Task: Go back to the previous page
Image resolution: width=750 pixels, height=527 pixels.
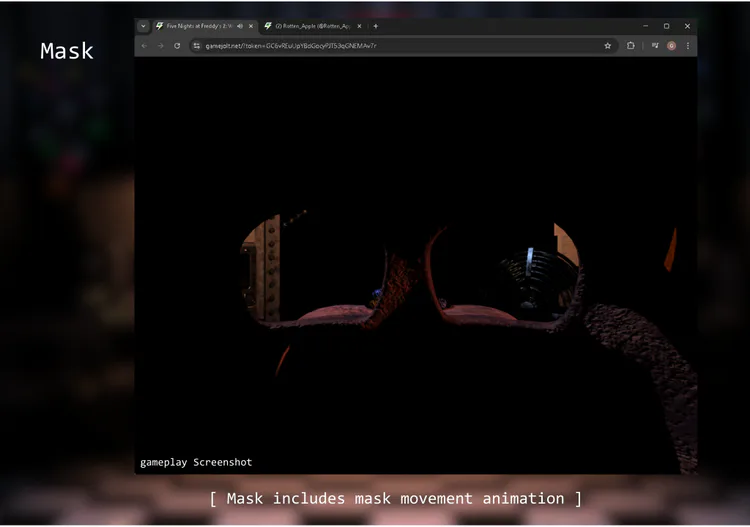Action: [x=144, y=46]
